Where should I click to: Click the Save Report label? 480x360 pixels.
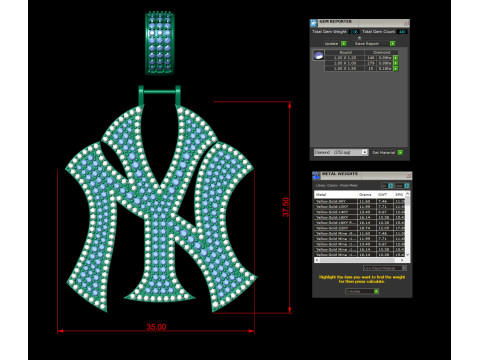[x=367, y=44]
